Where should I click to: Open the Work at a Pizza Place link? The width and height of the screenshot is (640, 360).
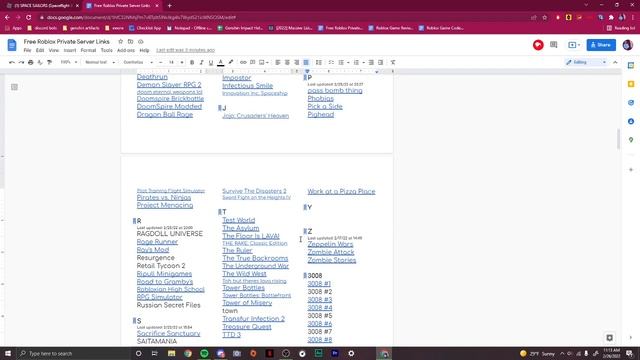click(x=341, y=191)
